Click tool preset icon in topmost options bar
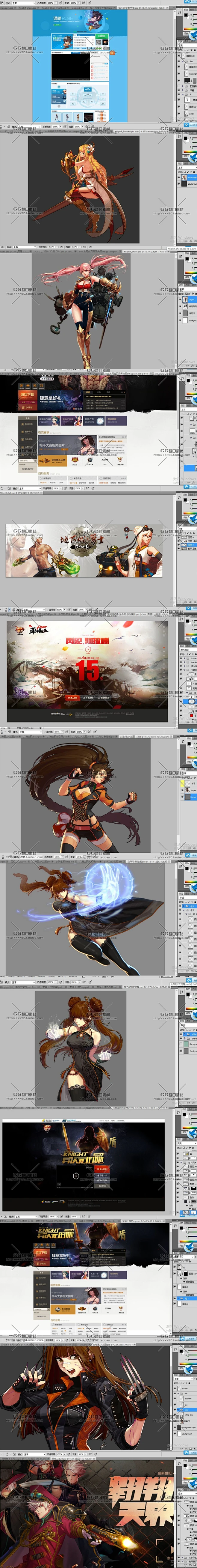Screen dimensions: 197x1568 [3, 2]
